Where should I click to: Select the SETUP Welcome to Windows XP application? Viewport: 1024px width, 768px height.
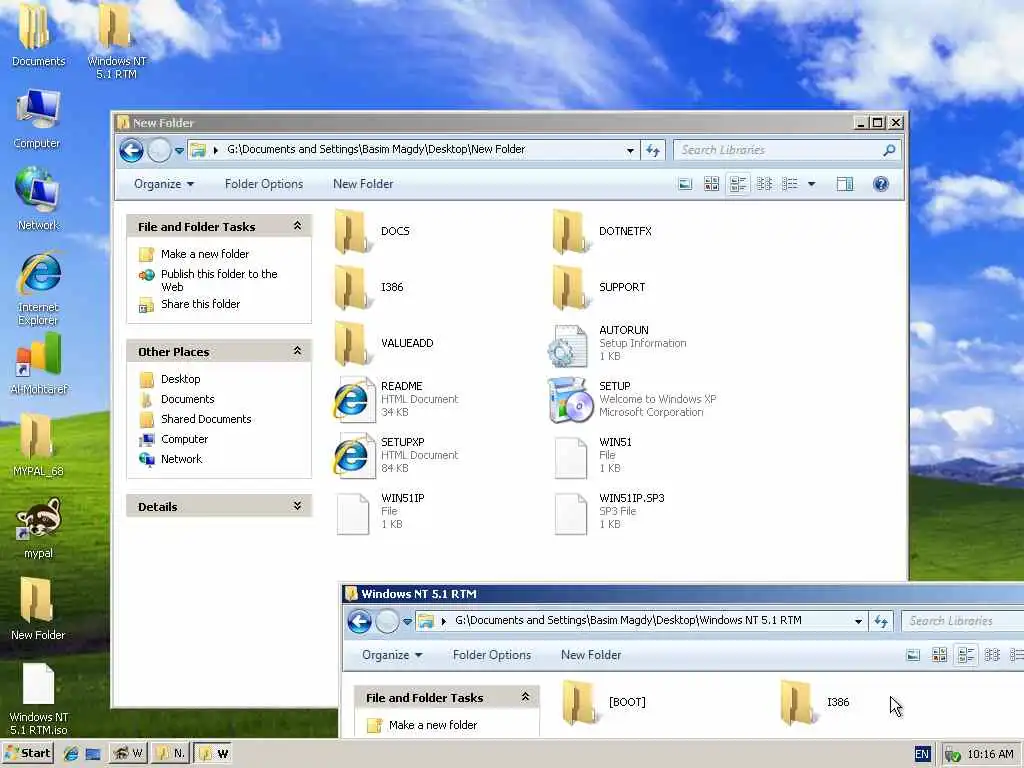pyautogui.click(x=632, y=399)
